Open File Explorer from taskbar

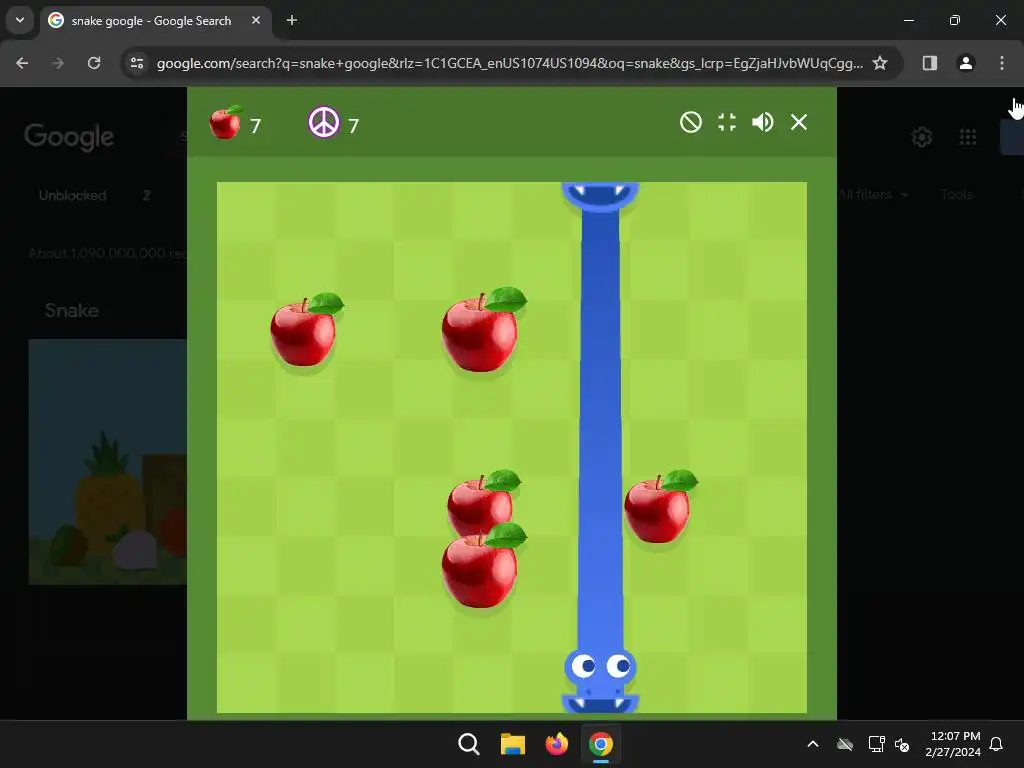tap(513, 744)
